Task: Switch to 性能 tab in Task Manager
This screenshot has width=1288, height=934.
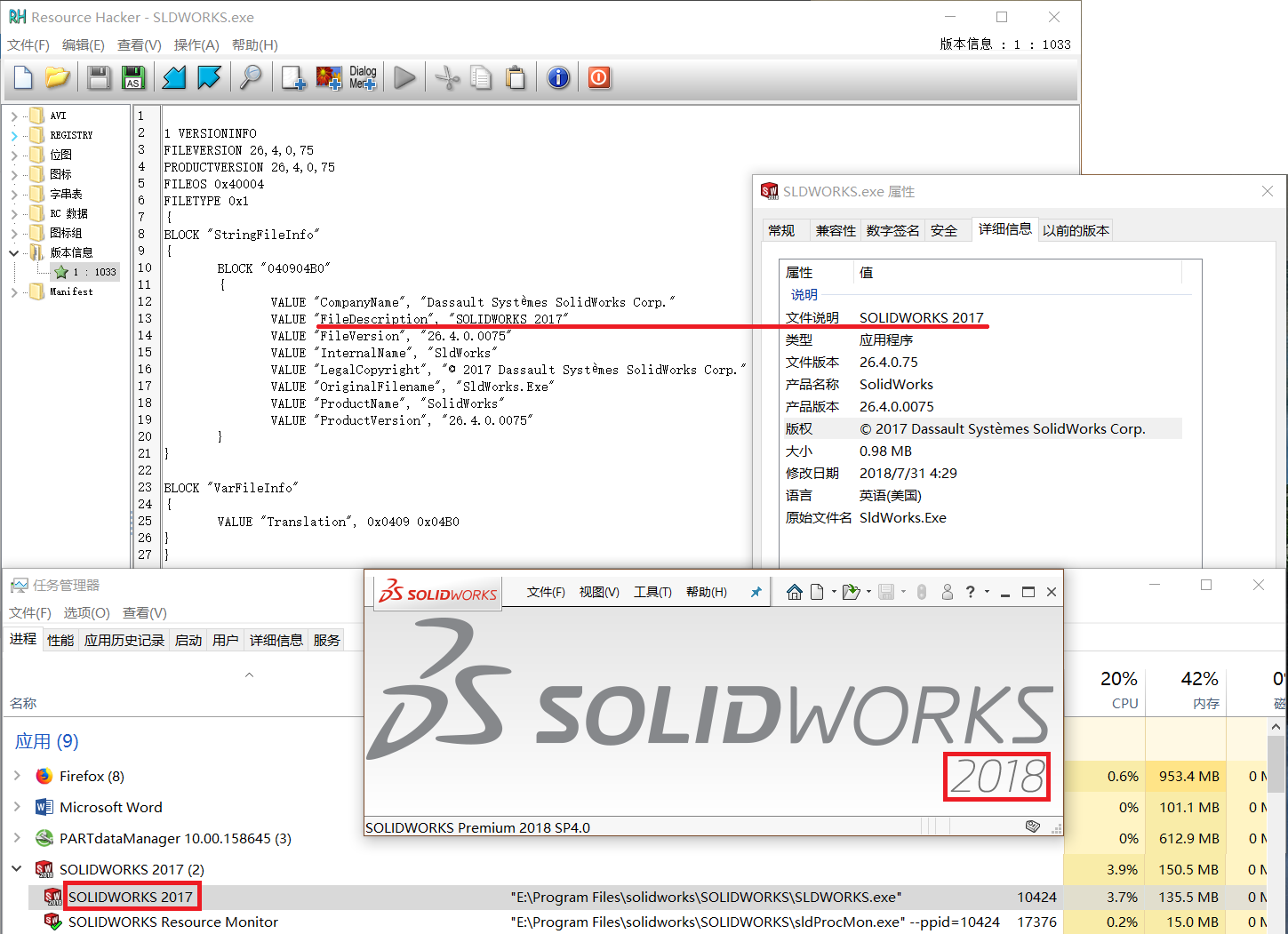Action: [x=60, y=640]
